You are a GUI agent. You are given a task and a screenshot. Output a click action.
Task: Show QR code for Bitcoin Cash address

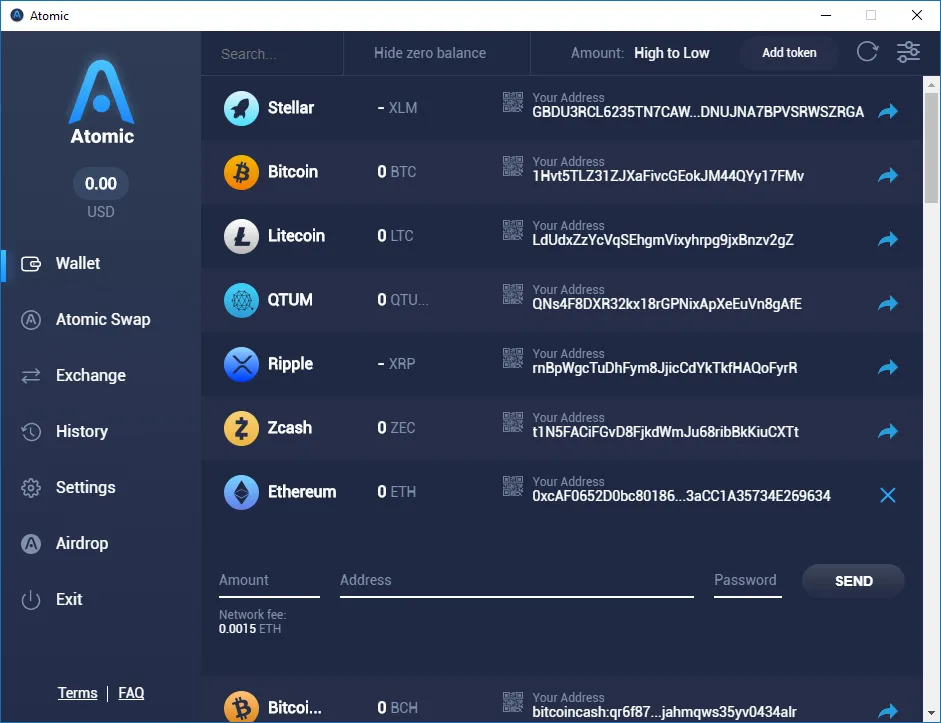click(x=513, y=702)
